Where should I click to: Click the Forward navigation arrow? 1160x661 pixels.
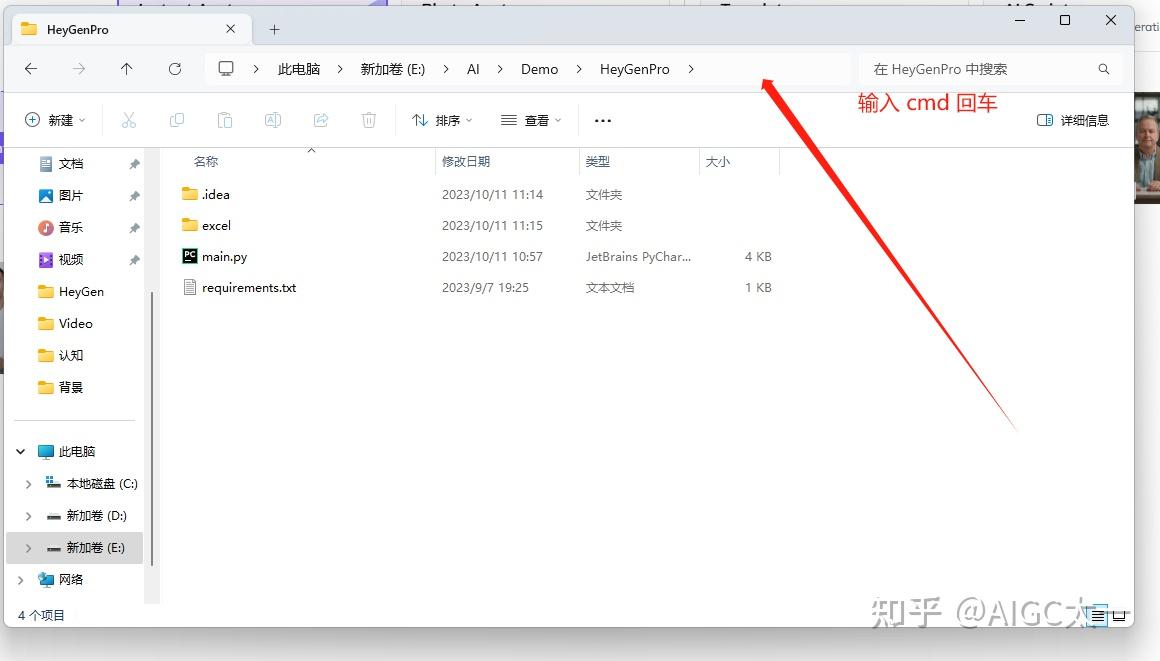point(78,69)
